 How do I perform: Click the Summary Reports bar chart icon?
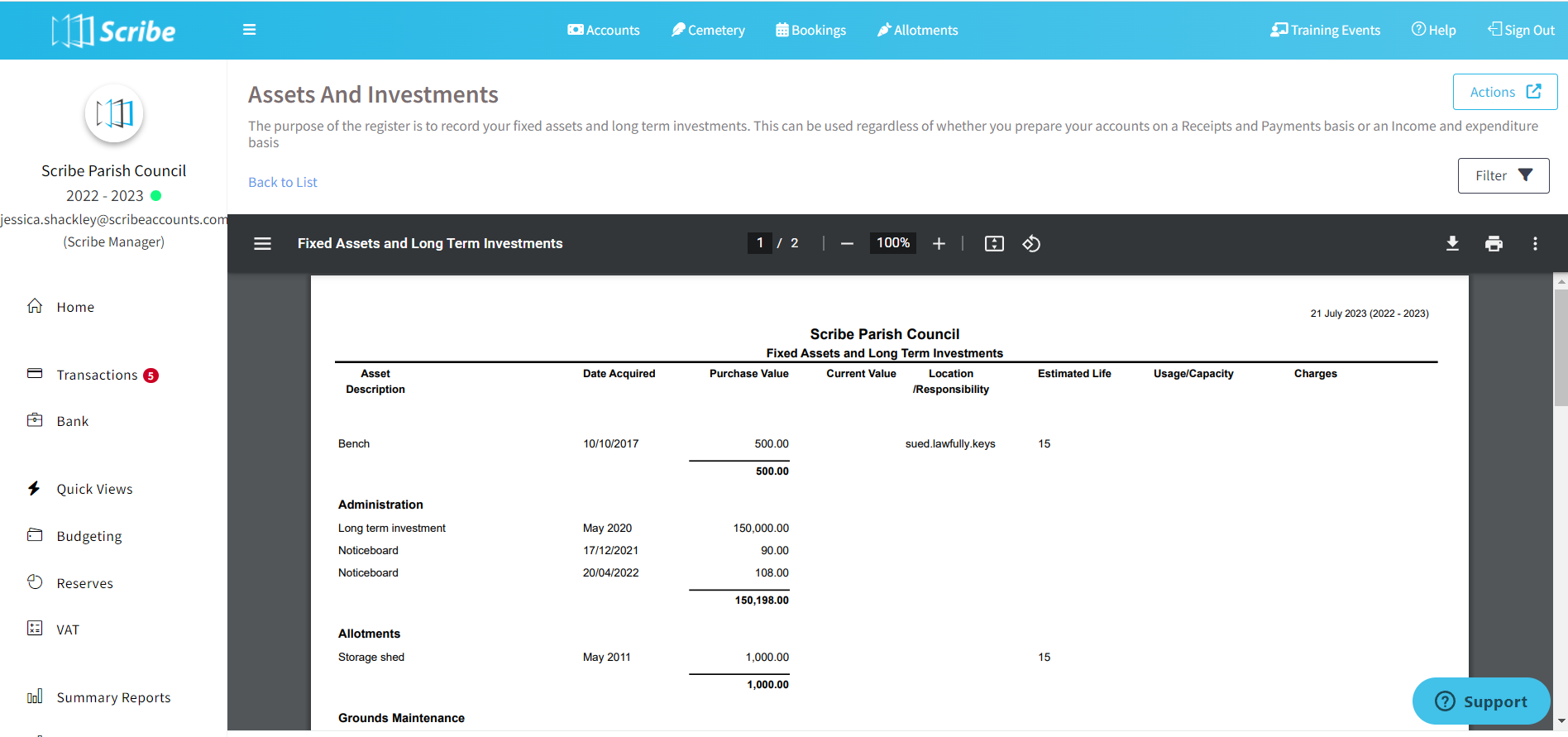click(x=35, y=696)
